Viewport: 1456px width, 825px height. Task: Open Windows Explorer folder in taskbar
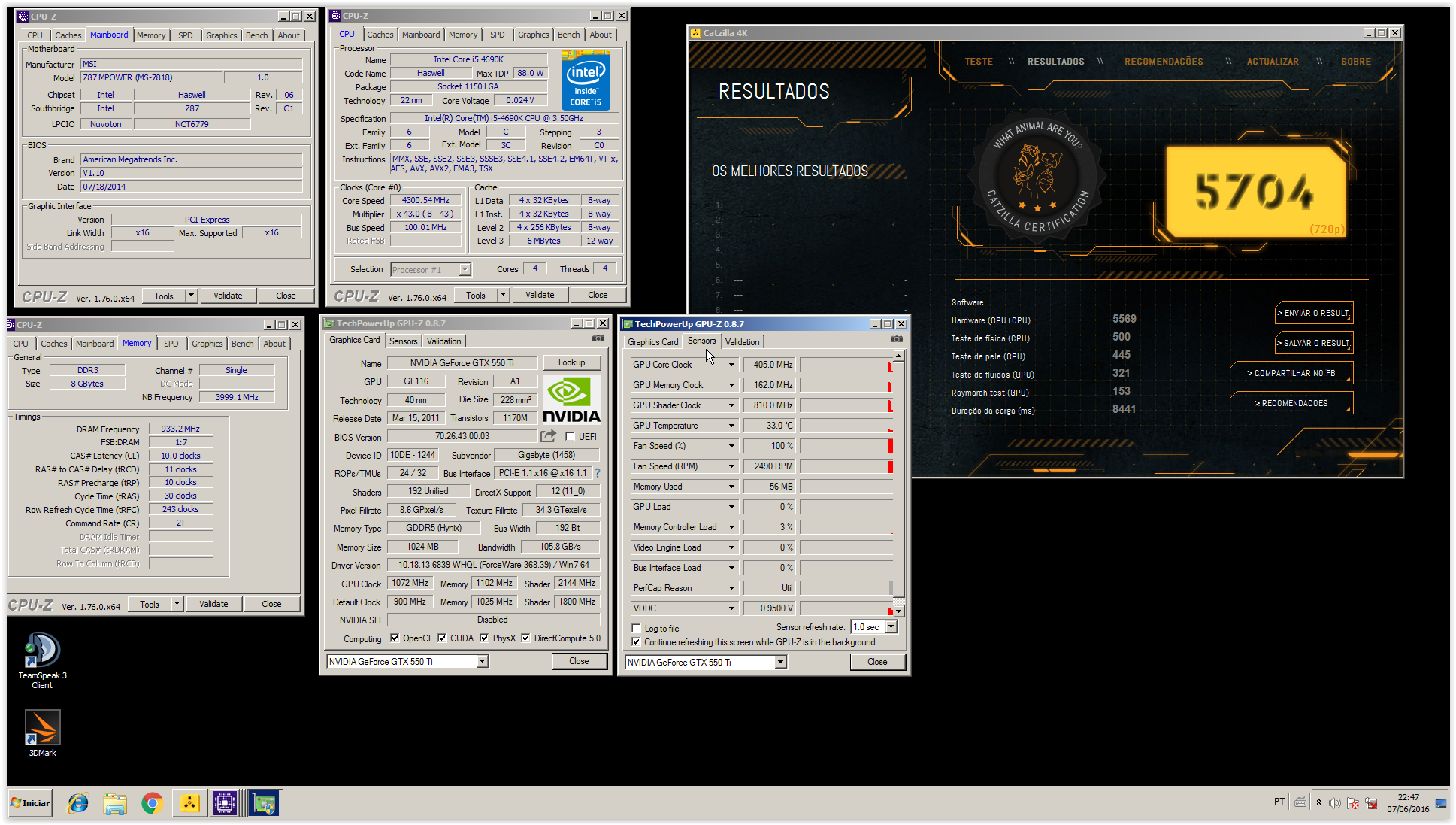click(115, 803)
